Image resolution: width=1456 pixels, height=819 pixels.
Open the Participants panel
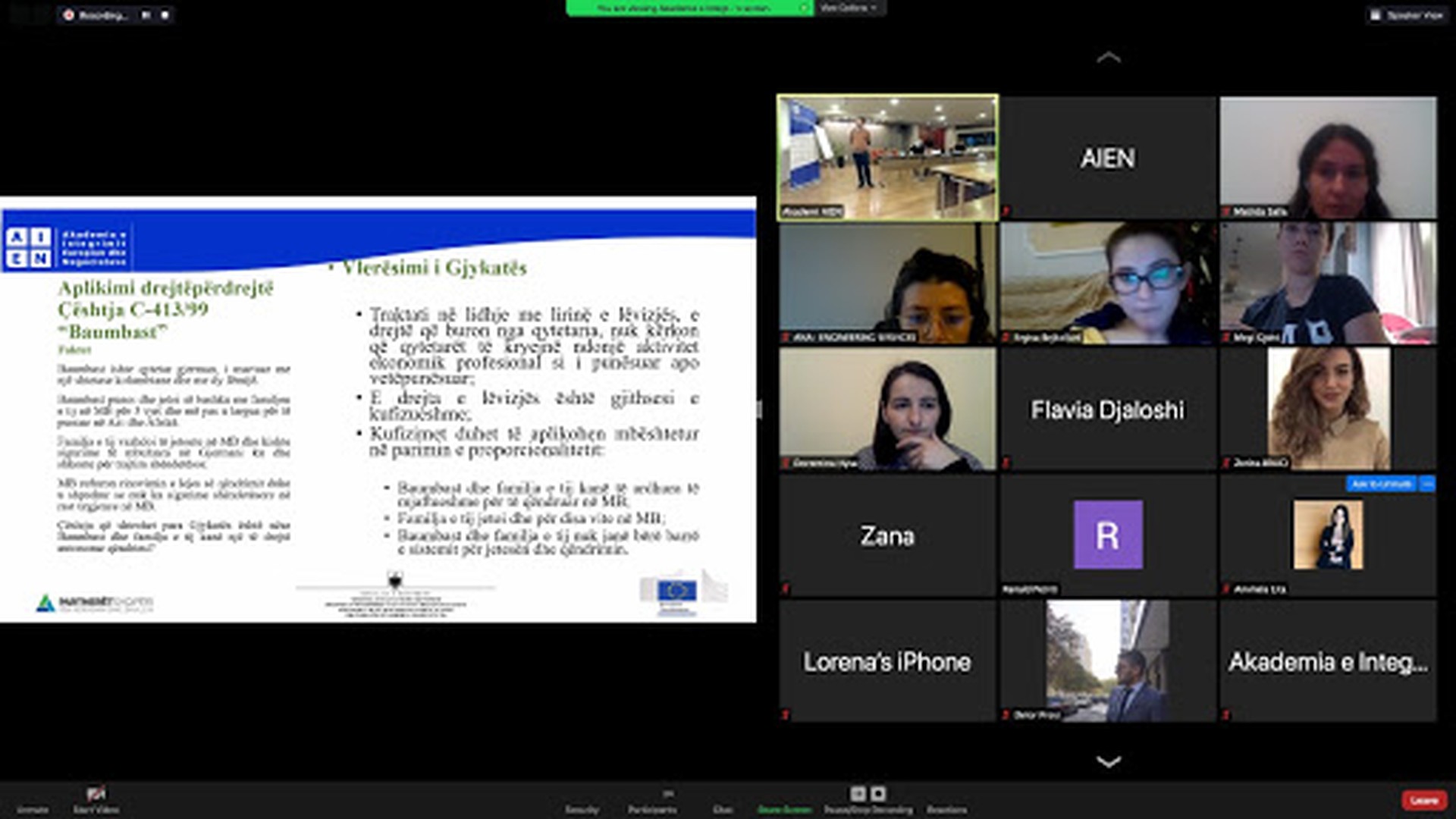[x=653, y=801]
